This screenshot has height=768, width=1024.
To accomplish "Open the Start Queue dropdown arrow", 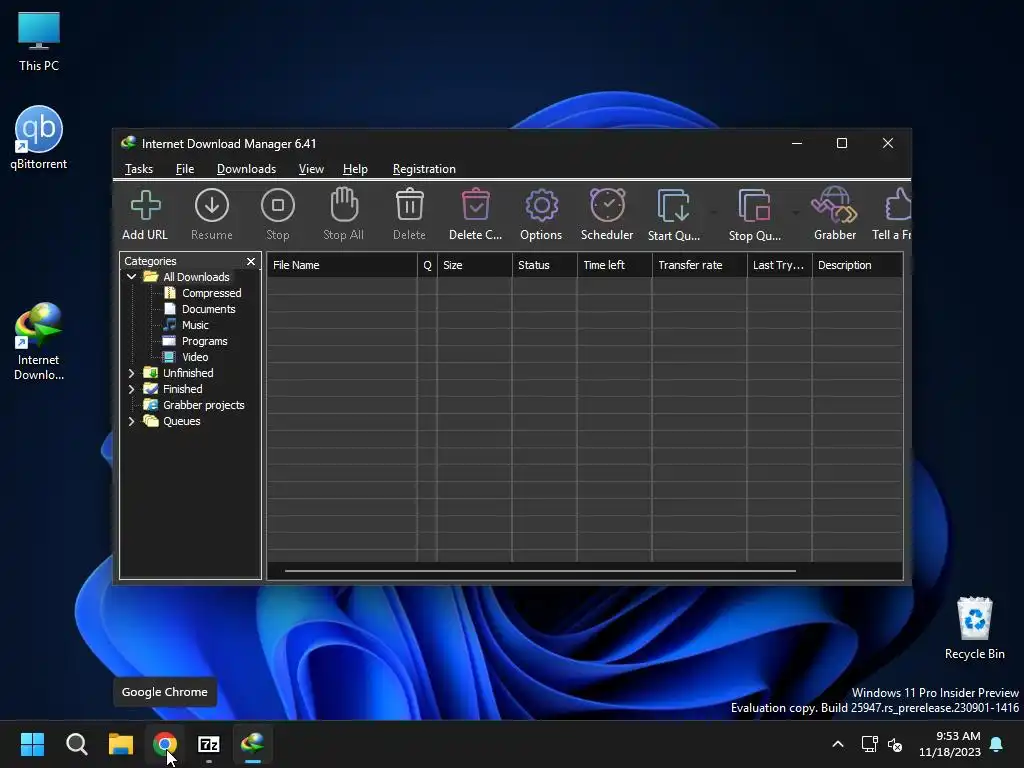I will 713,212.
